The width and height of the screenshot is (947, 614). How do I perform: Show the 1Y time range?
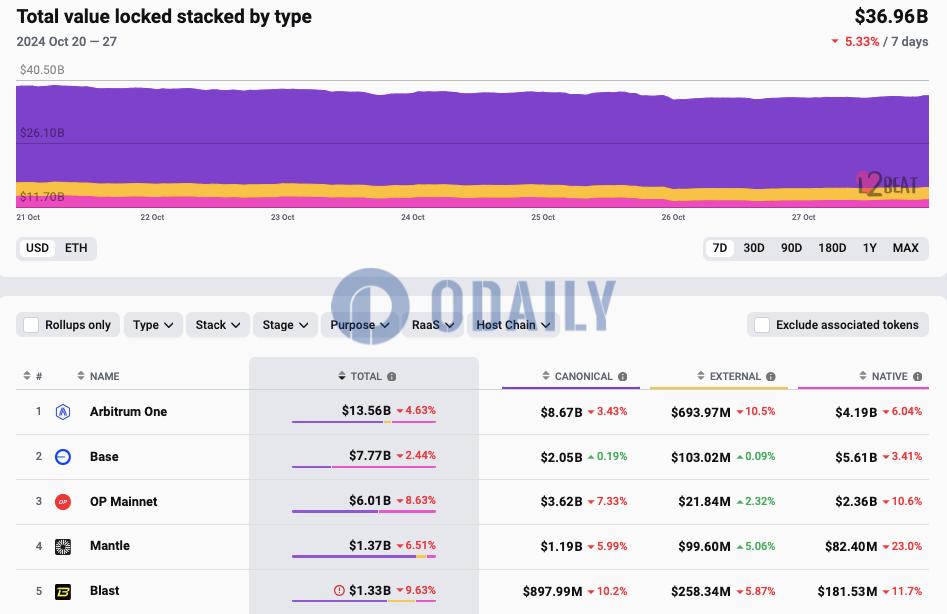tap(870, 248)
